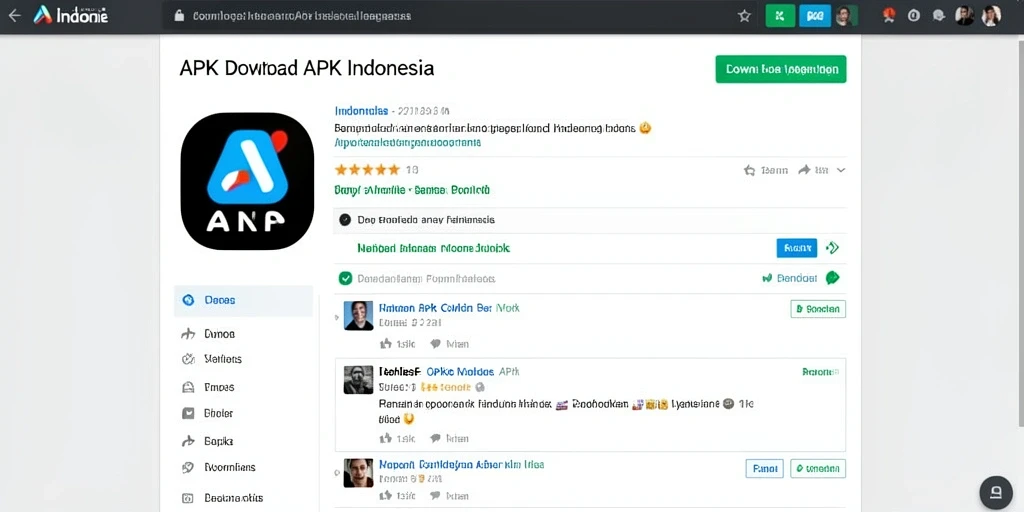Open the Indonie logo in the top bar
This screenshot has height=512, width=1024.
coord(71,16)
